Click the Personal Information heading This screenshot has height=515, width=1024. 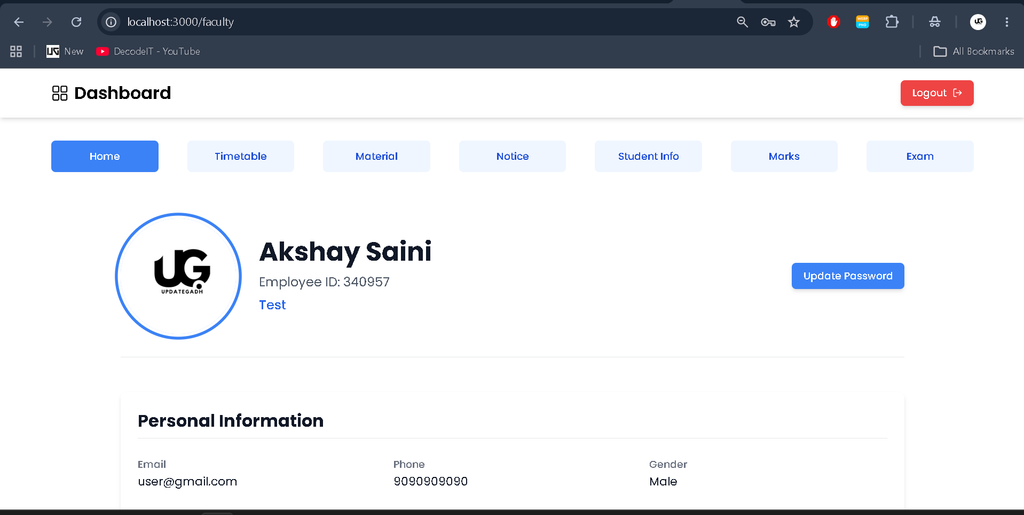click(x=231, y=421)
